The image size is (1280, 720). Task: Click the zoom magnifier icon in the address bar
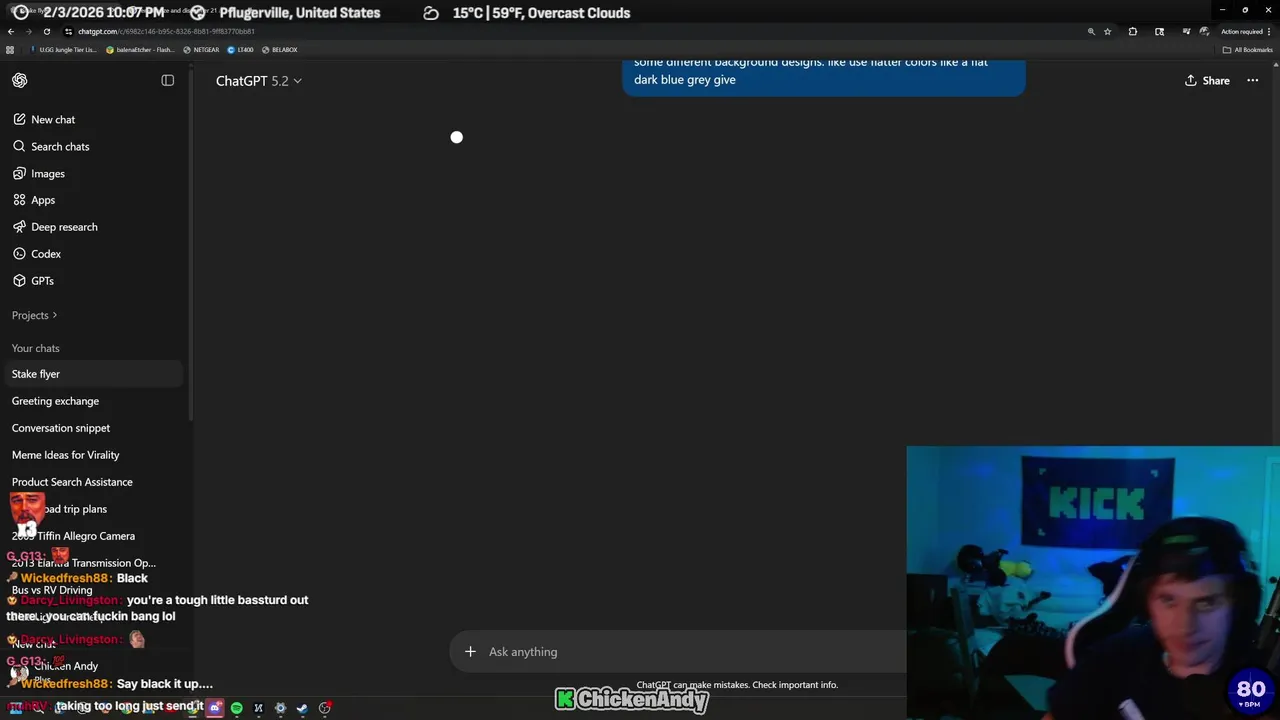(1091, 31)
